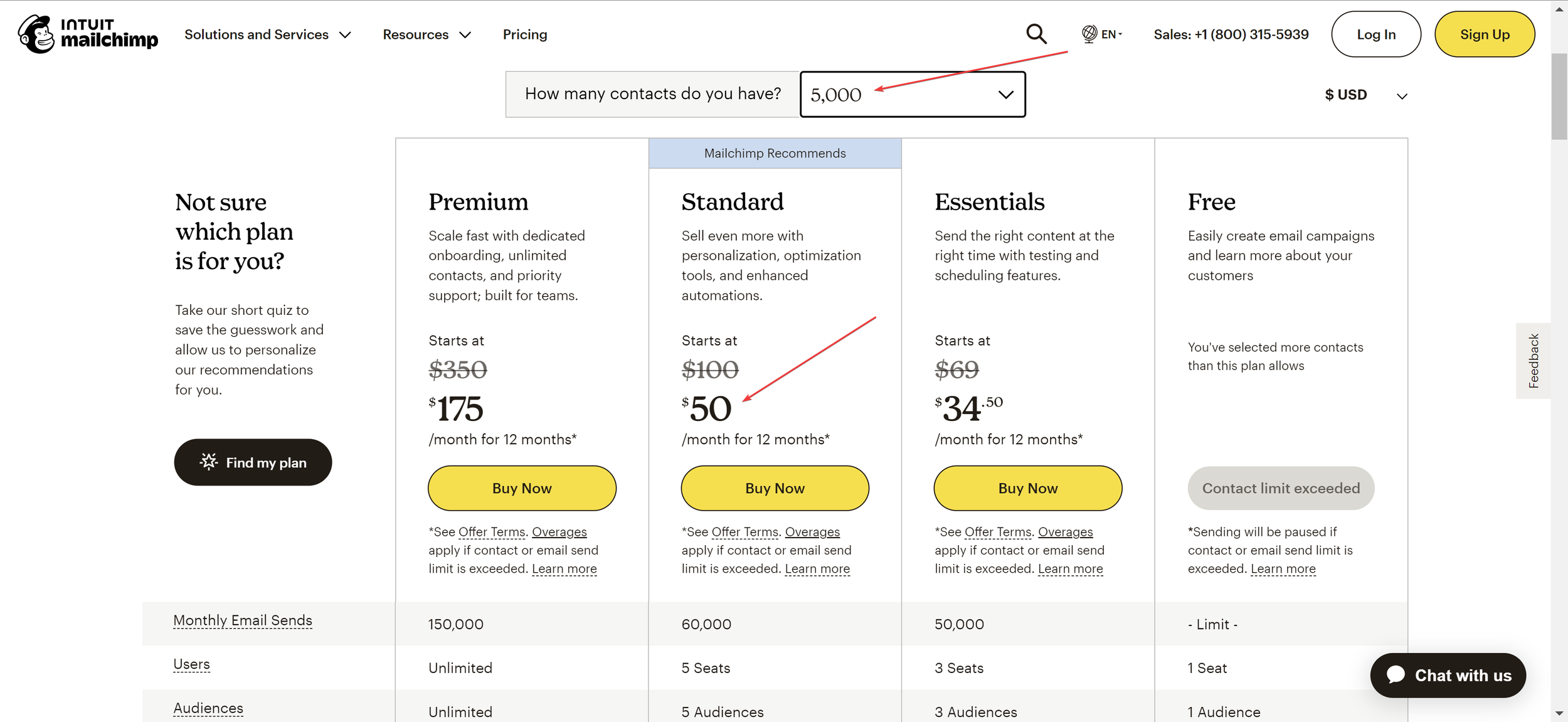Click the Intuit Mailchimp logo
This screenshot has width=1568, height=722.
88,34
